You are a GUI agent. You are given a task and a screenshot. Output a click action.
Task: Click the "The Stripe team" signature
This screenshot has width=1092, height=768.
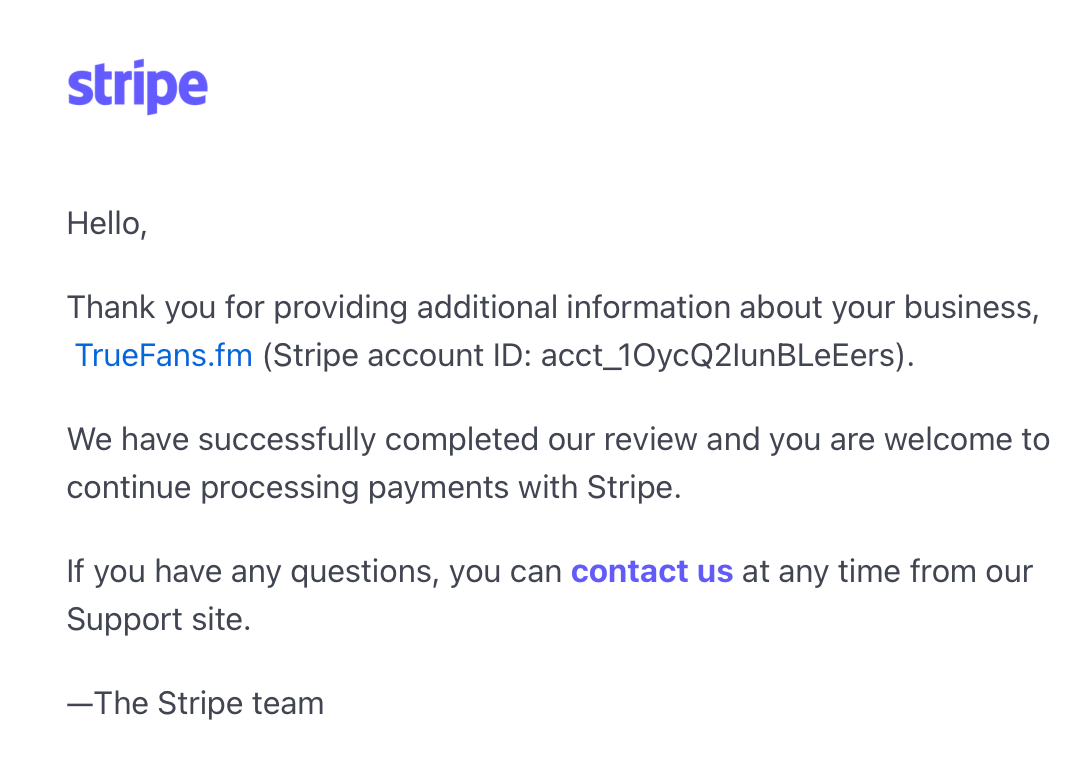click(209, 703)
